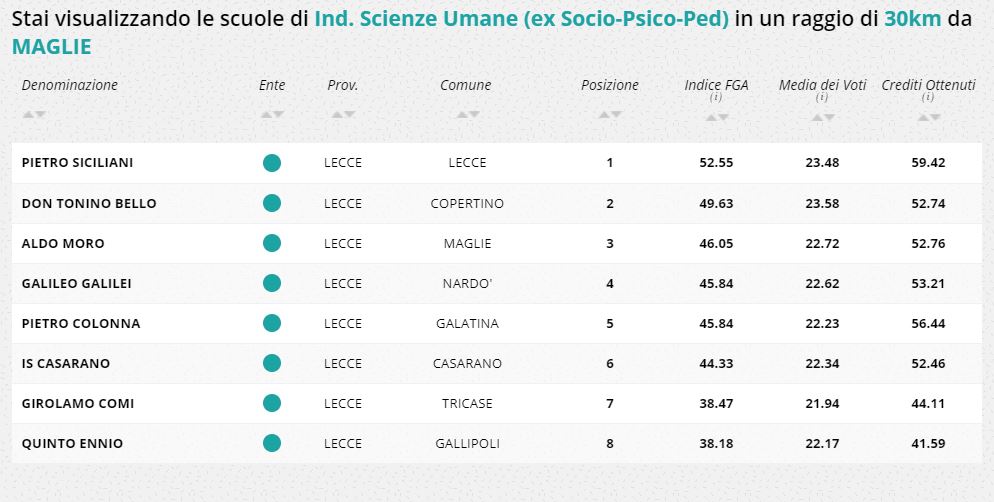This screenshot has width=994, height=502.
Task: Sort table using Denominazione arrows
Action: [x=34, y=115]
